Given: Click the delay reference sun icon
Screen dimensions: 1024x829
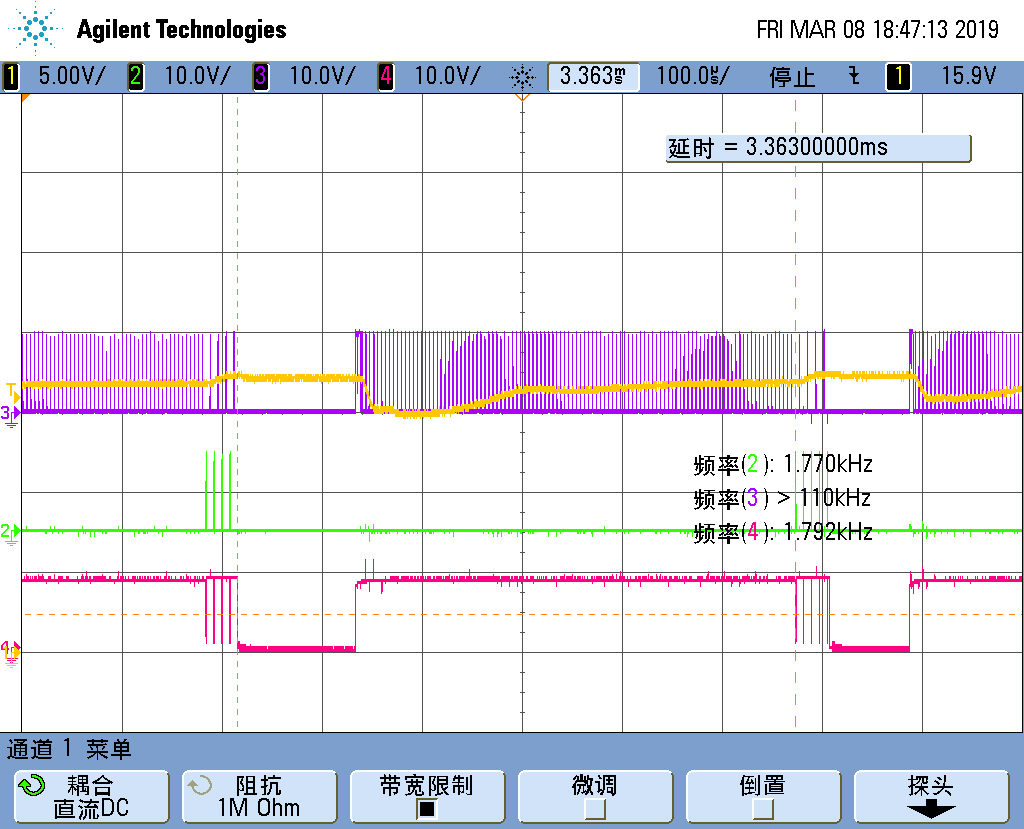Looking at the screenshot, I should pos(522,78).
